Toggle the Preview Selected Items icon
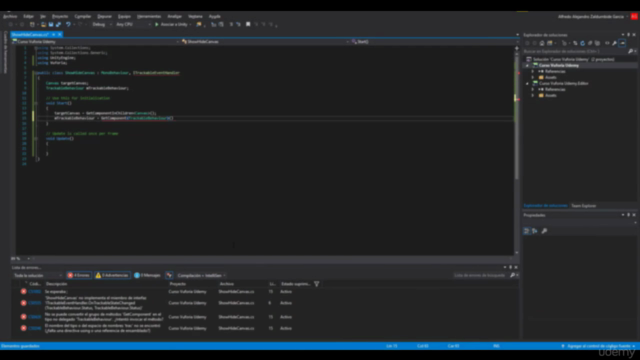Image resolution: width=640 pixels, height=360 pixels. (x=622, y=43)
